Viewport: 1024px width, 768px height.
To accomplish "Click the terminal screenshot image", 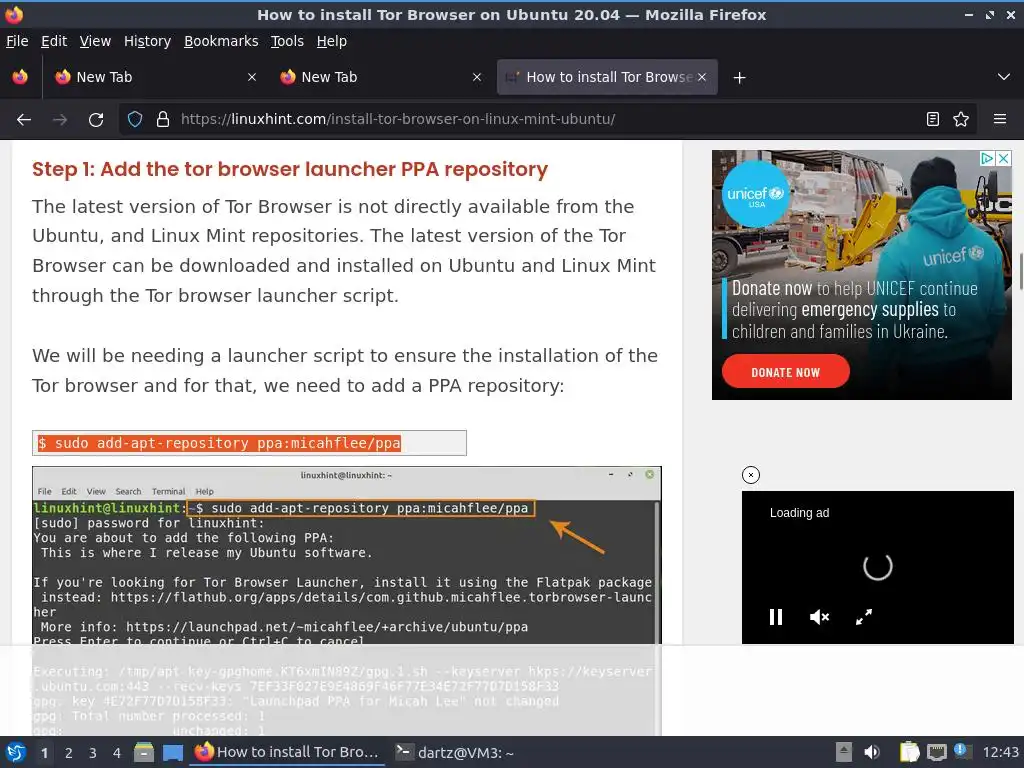I will click(347, 601).
